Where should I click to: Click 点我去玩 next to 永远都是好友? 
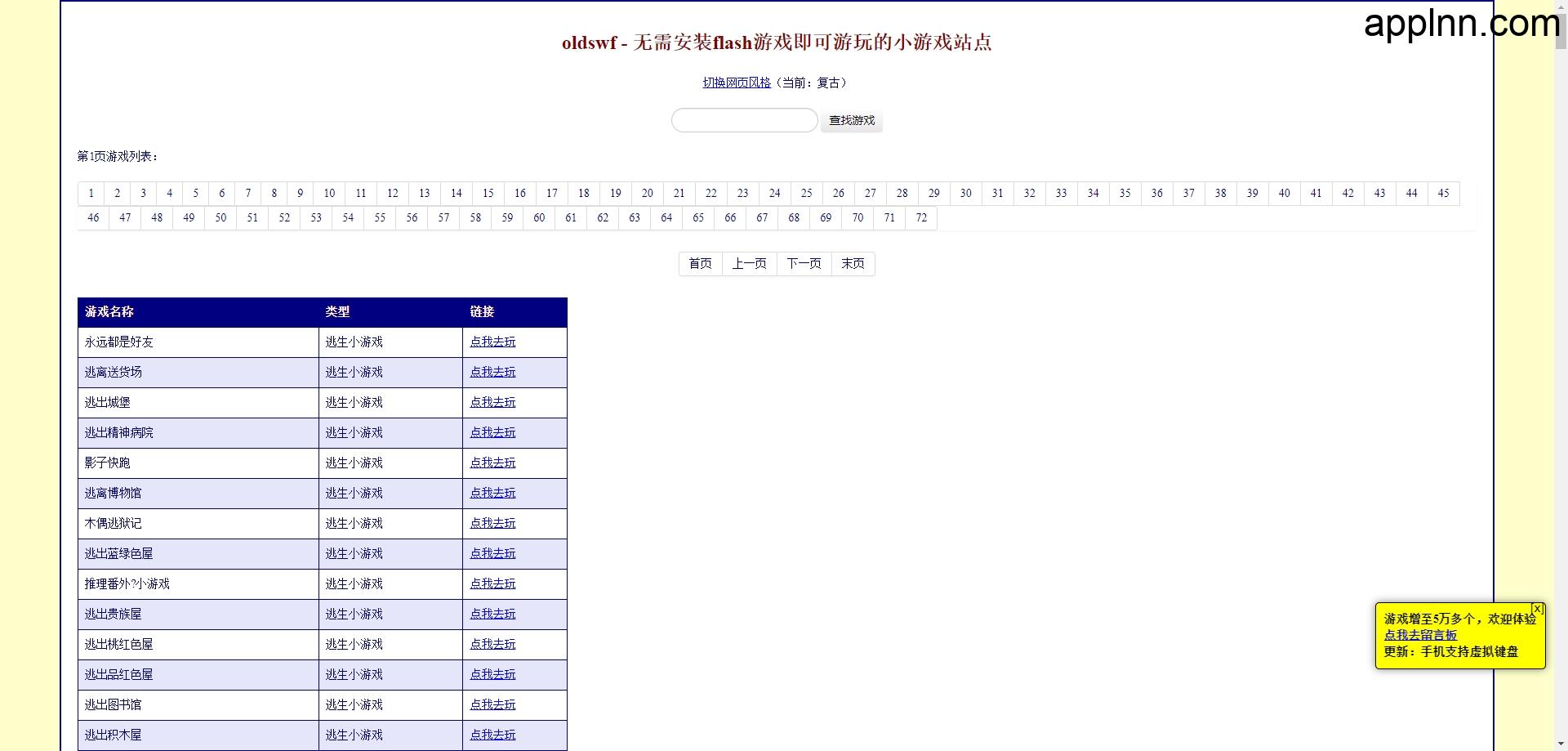coord(492,342)
